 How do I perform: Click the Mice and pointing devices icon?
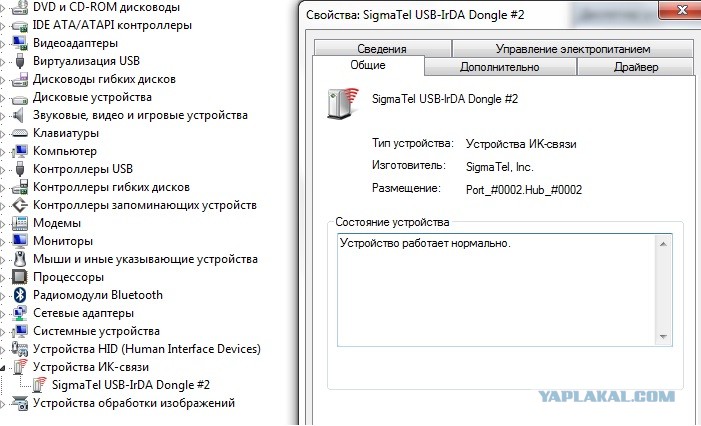click(x=20, y=259)
